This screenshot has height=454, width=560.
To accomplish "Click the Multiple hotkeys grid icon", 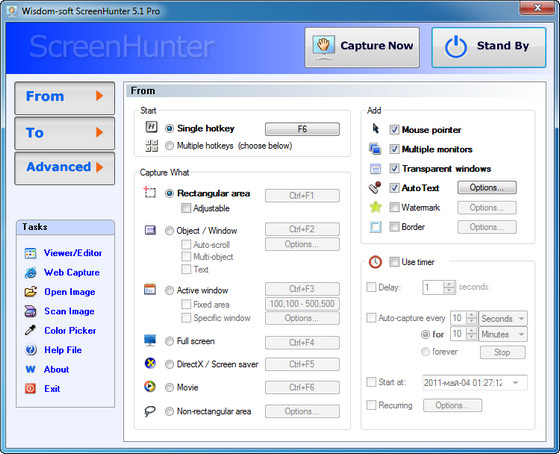I will tap(151, 146).
